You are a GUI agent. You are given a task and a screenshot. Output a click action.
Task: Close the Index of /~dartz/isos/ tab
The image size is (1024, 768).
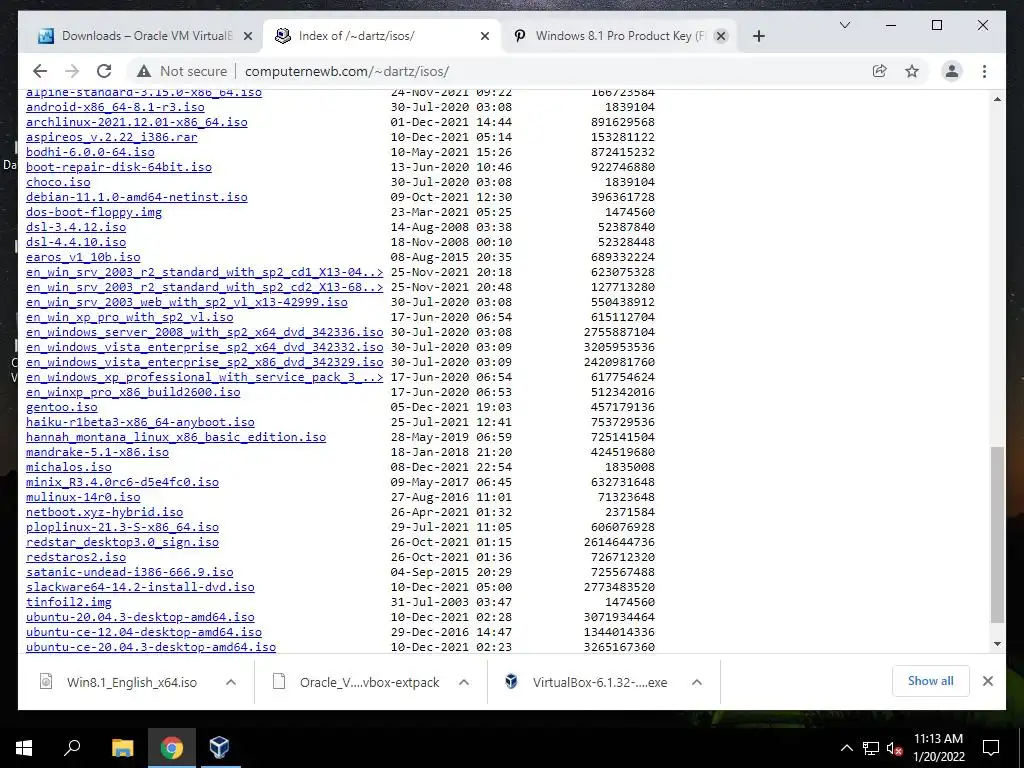485,36
